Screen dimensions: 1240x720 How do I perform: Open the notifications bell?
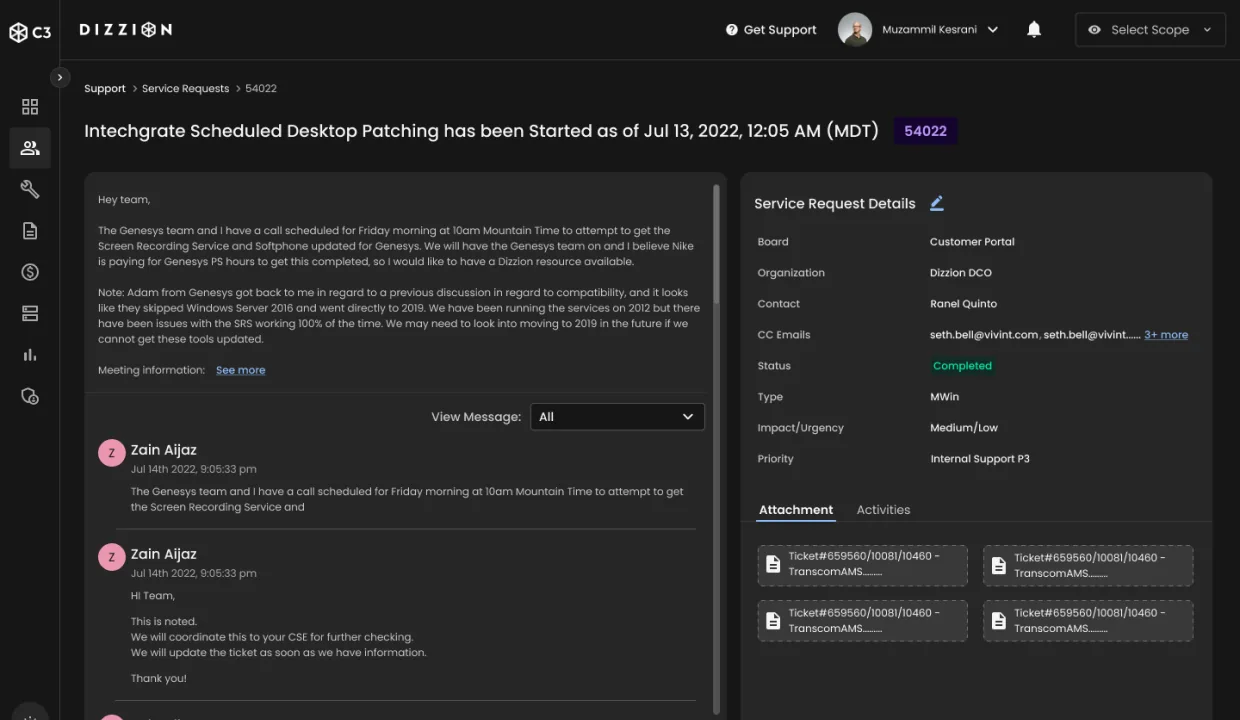1034,30
